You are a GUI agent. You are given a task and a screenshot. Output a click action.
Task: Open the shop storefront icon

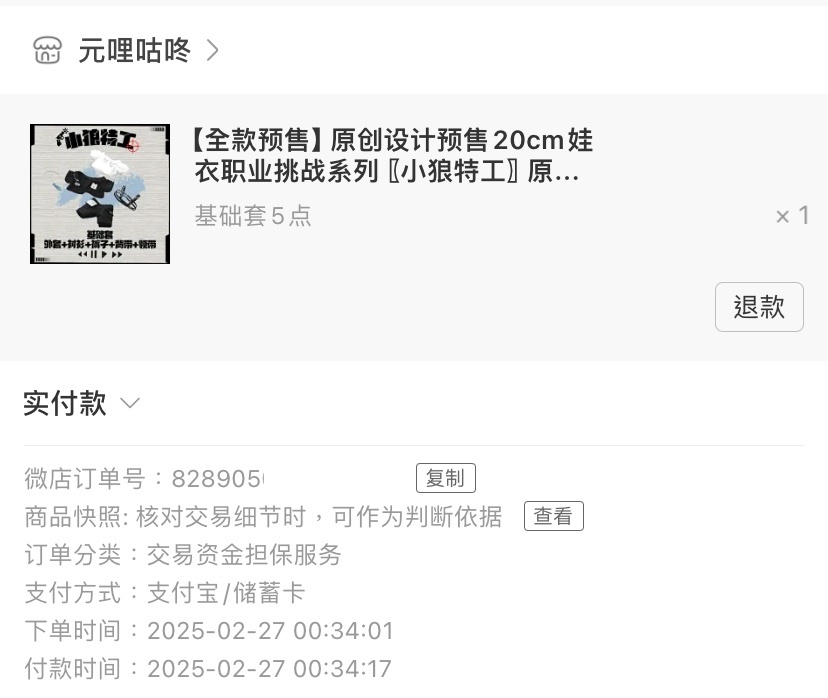coord(48,50)
